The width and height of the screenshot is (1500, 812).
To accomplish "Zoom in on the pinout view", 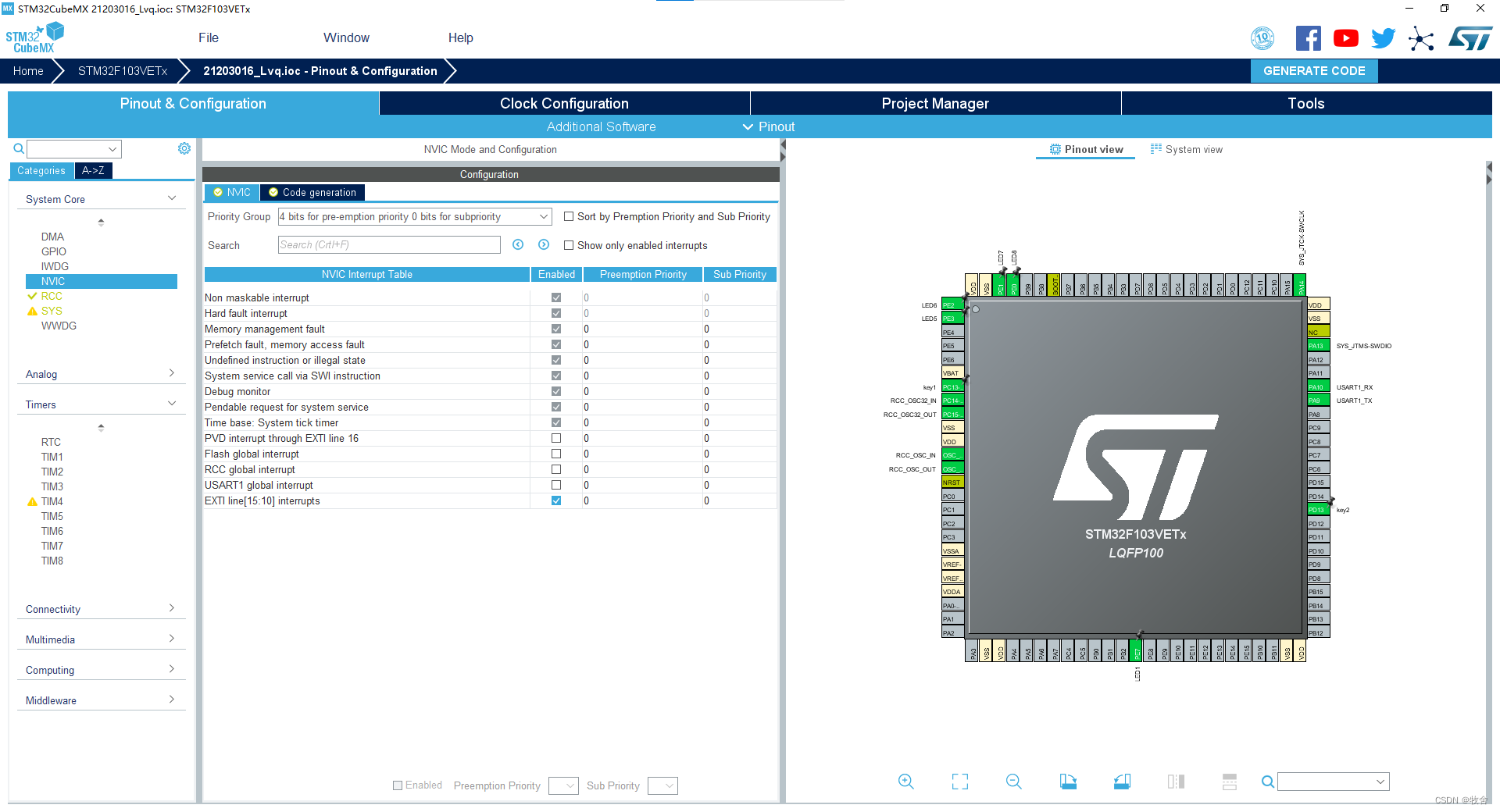I will coord(906,782).
